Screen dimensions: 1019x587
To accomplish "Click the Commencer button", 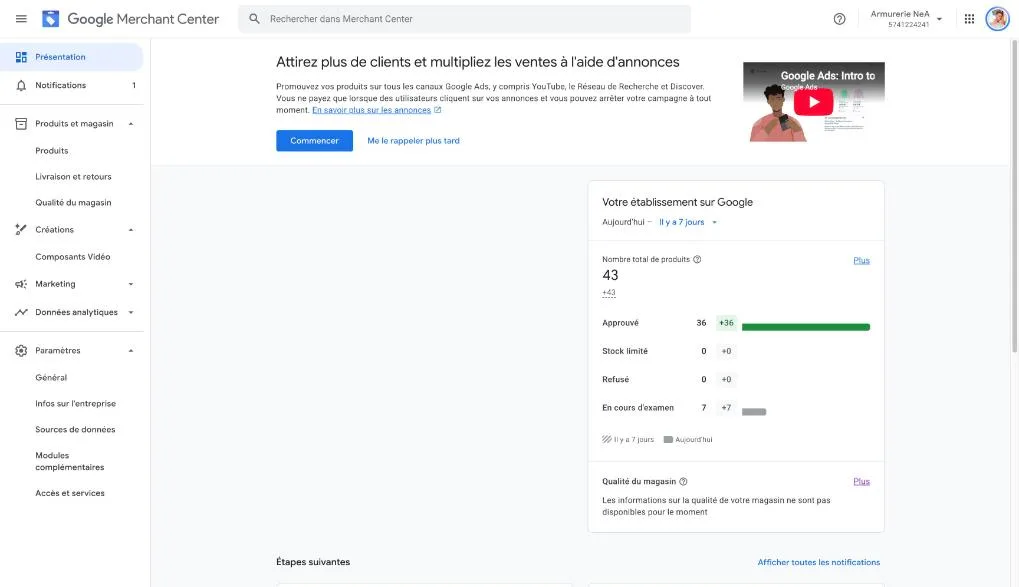I will point(315,140).
